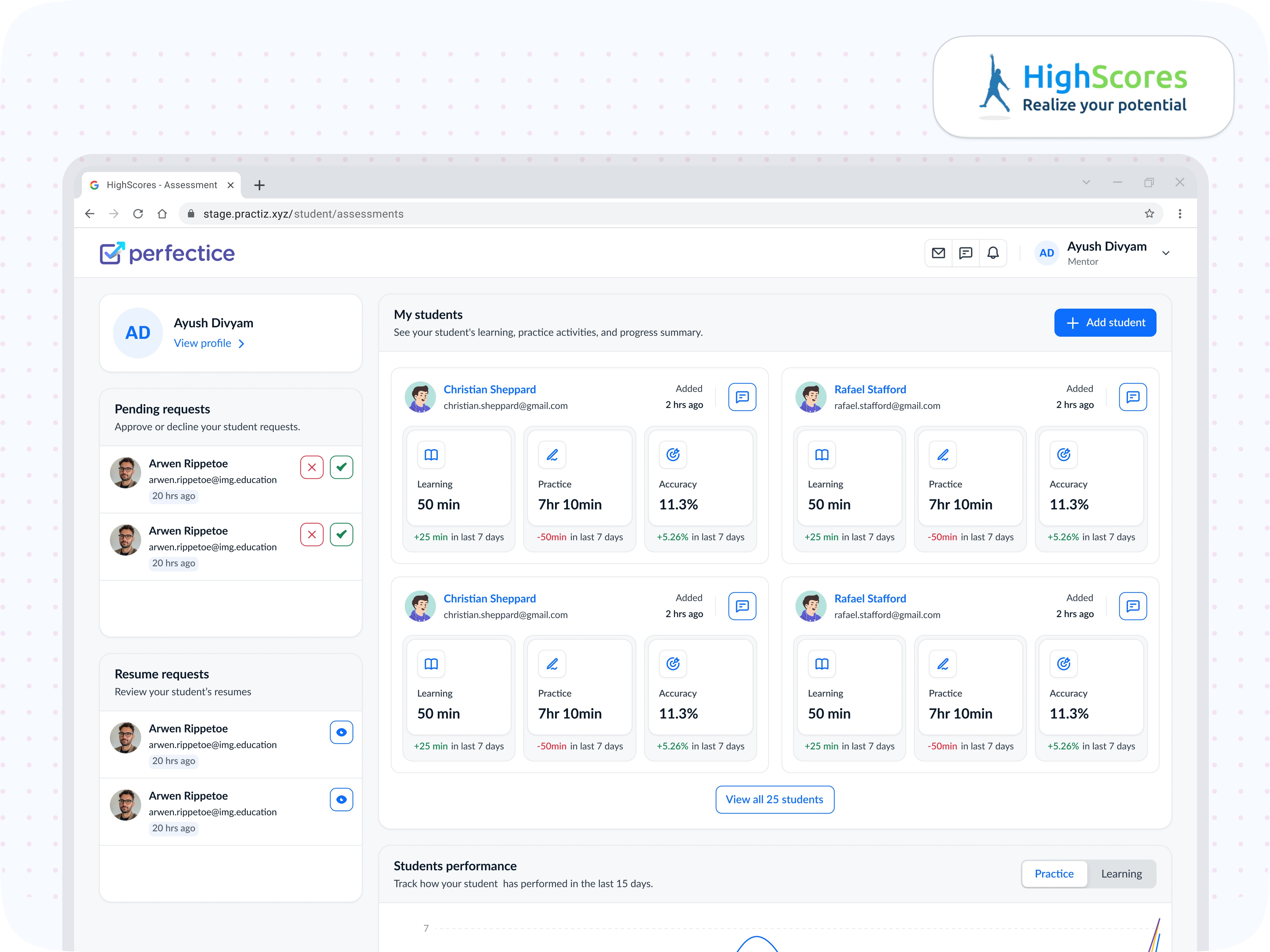Open the browser three-dot menu

click(x=1179, y=214)
